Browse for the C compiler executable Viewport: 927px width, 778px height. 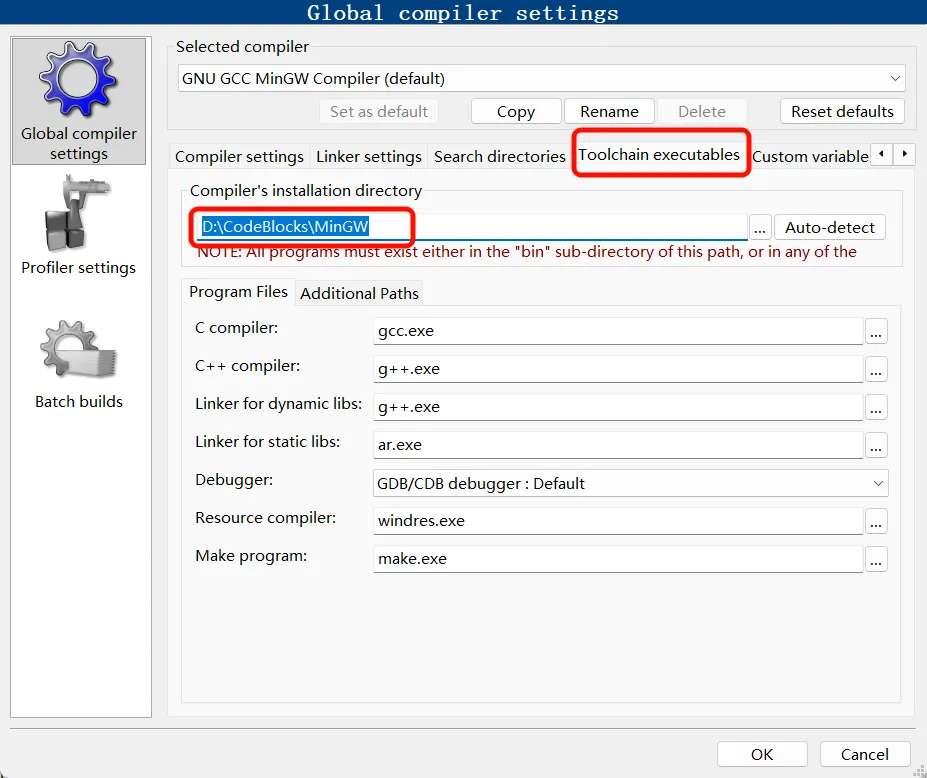point(876,331)
